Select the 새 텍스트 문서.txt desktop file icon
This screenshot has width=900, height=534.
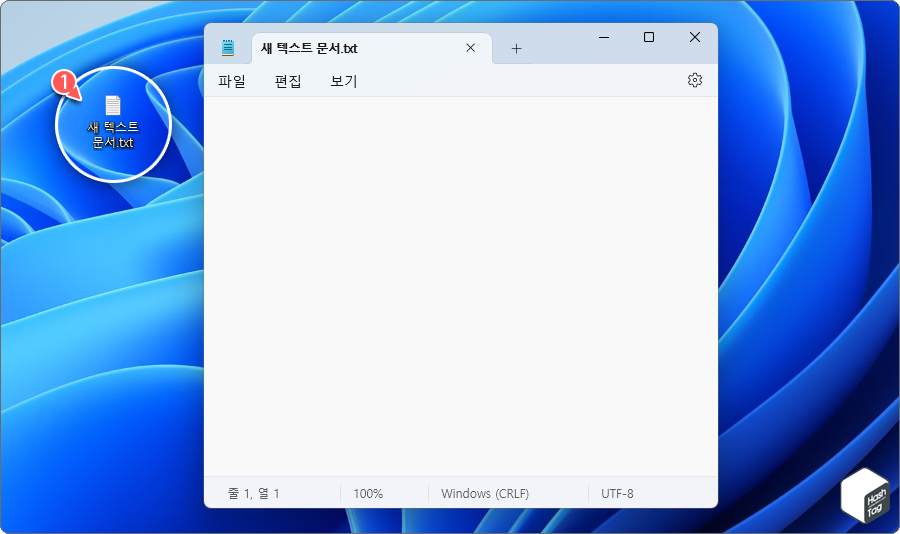[113, 122]
